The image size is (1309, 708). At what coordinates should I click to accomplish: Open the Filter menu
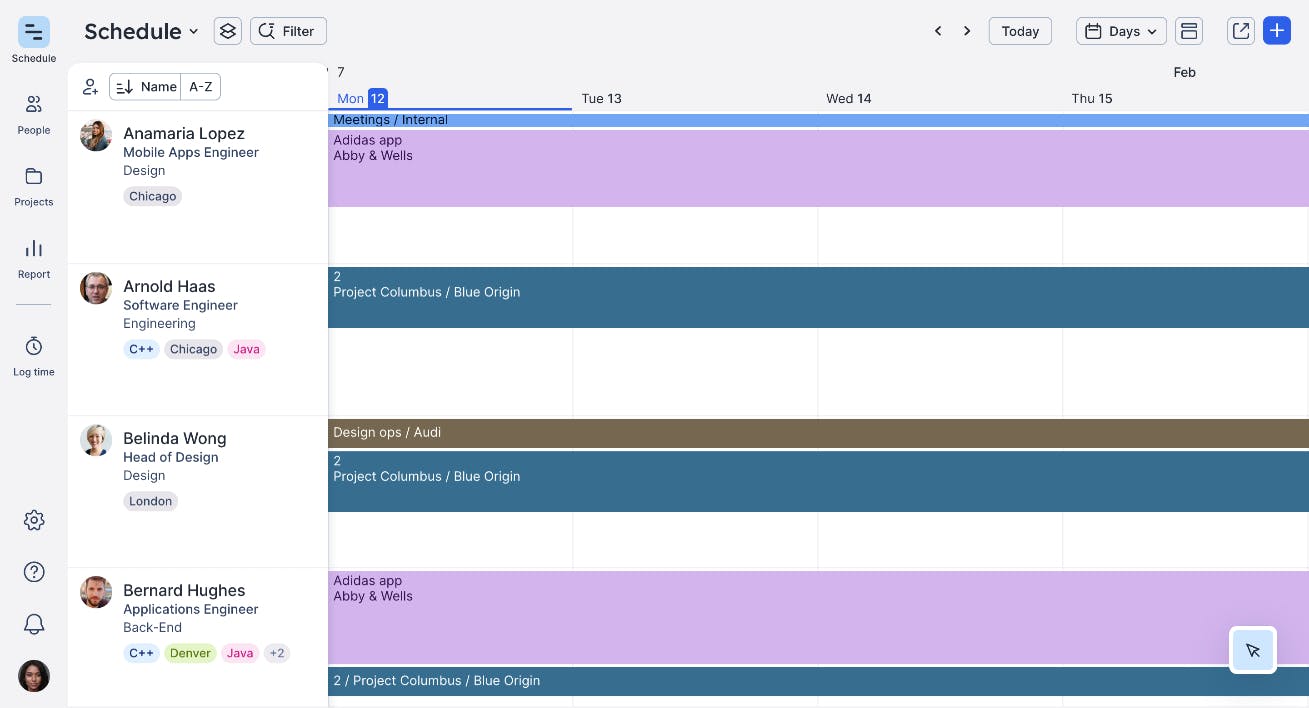coord(288,31)
